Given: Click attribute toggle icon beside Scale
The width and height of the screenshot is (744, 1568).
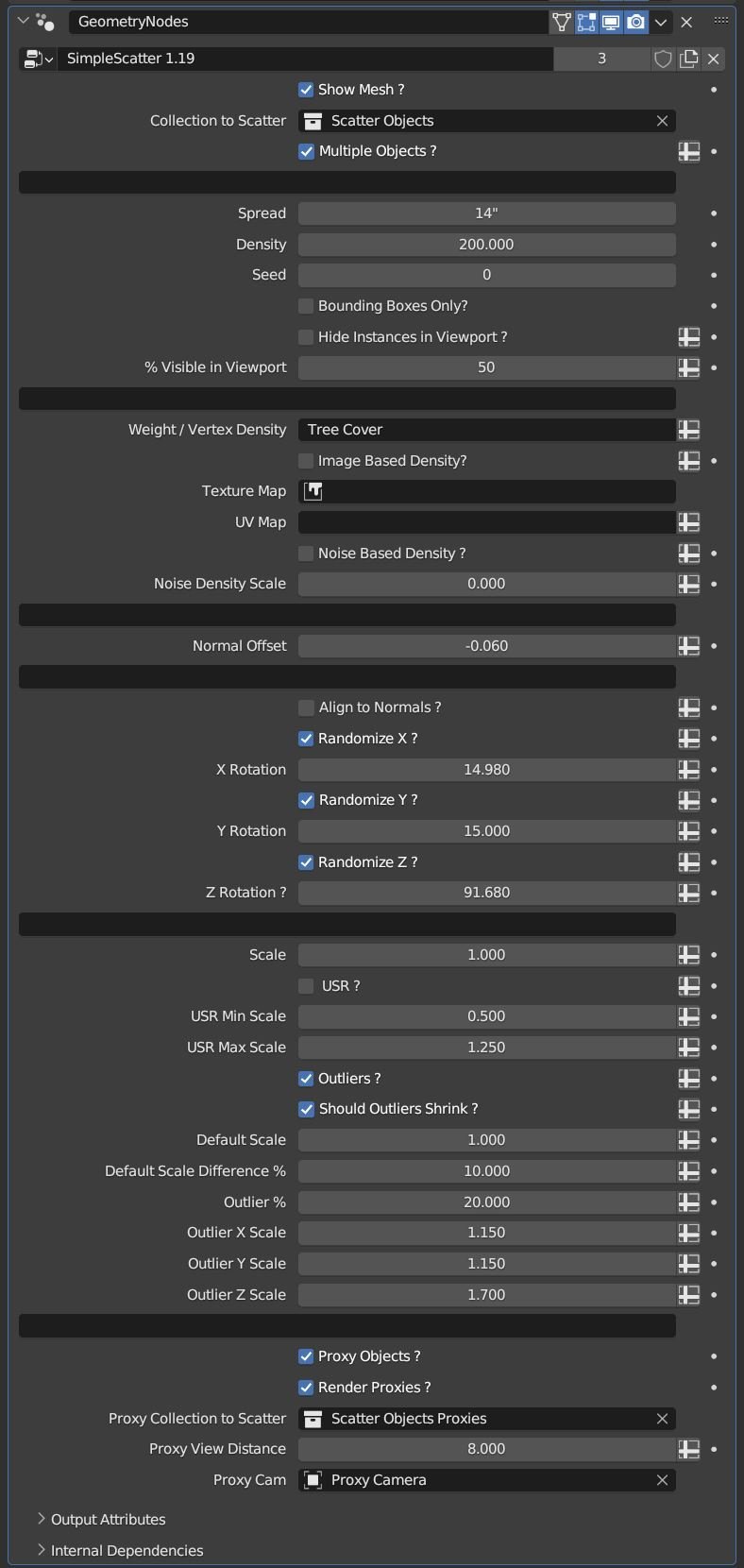Looking at the screenshot, I should pyautogui.click(x=689, y=955).
